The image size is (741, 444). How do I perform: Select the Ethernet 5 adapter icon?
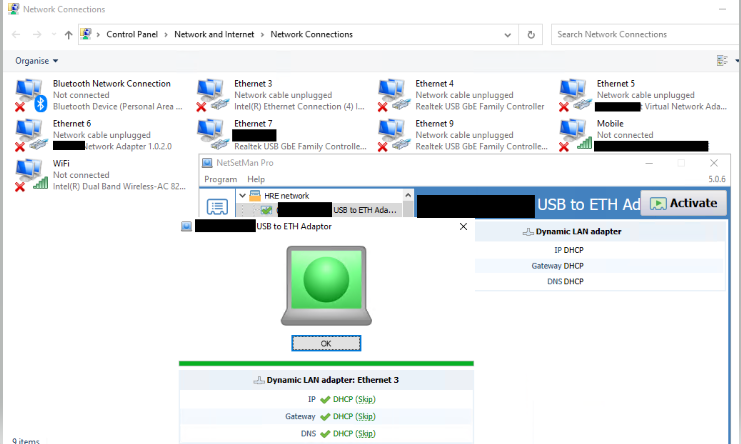[574, 95]
